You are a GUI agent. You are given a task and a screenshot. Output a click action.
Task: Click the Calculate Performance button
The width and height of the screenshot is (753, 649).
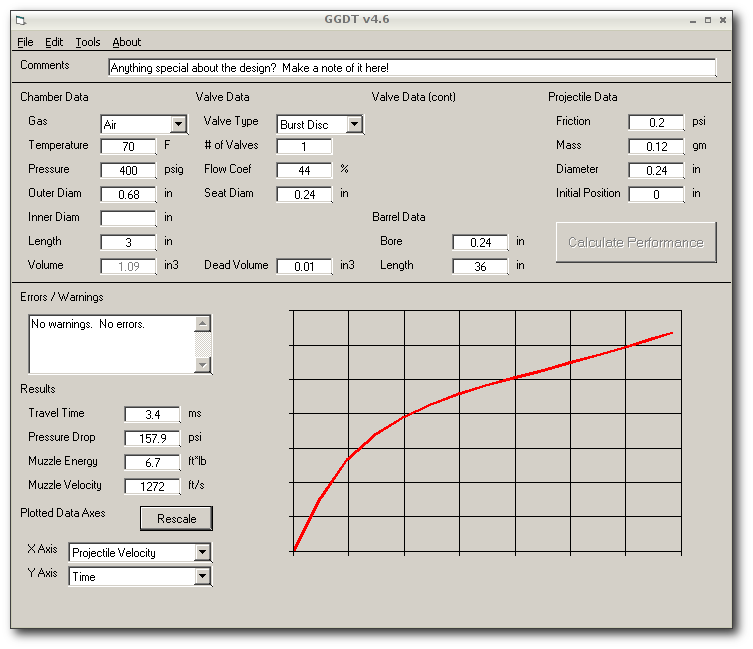636,242
